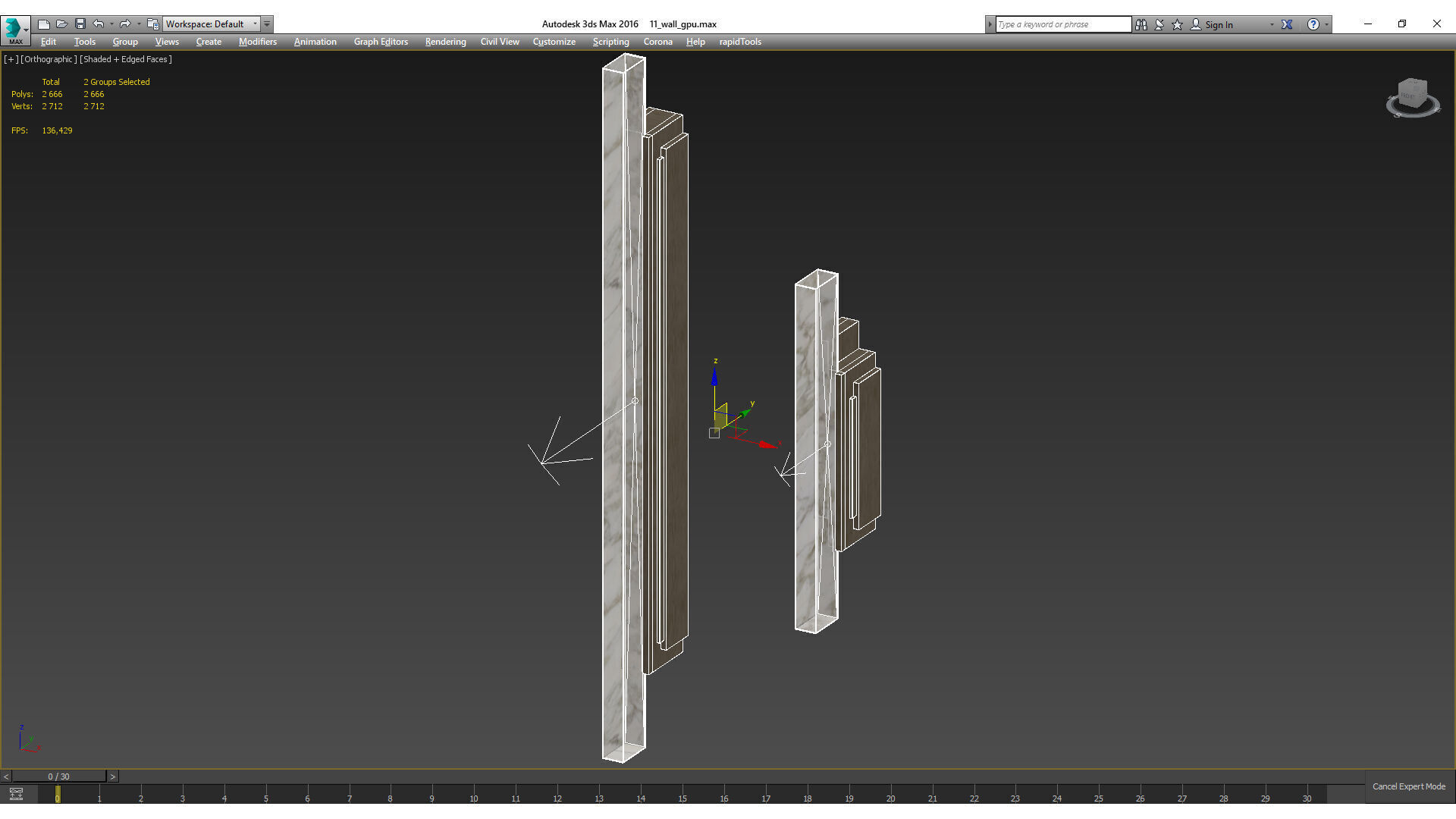This screenshot has width=1456, height=819.
Task: Open the rapidTools menu
Action: click(x=740, y=42)
